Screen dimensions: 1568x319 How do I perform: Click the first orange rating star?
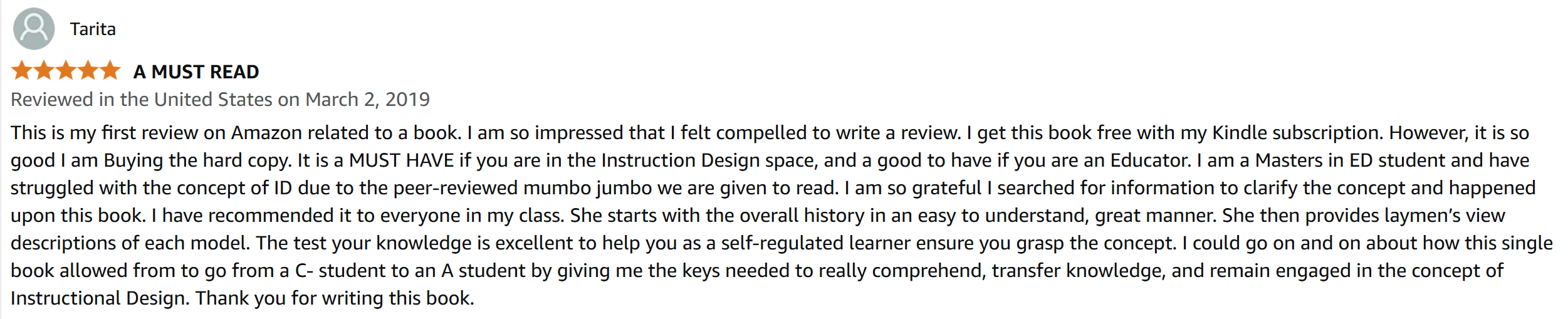pyautogui.click(x=21, y=71)
